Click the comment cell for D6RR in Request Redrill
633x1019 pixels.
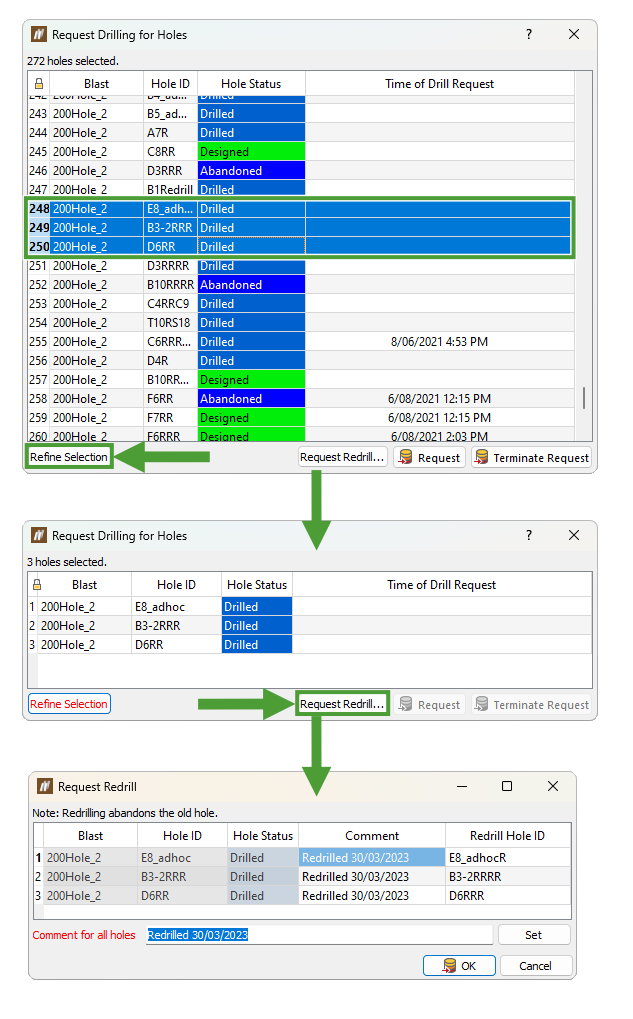pos(372,895)
